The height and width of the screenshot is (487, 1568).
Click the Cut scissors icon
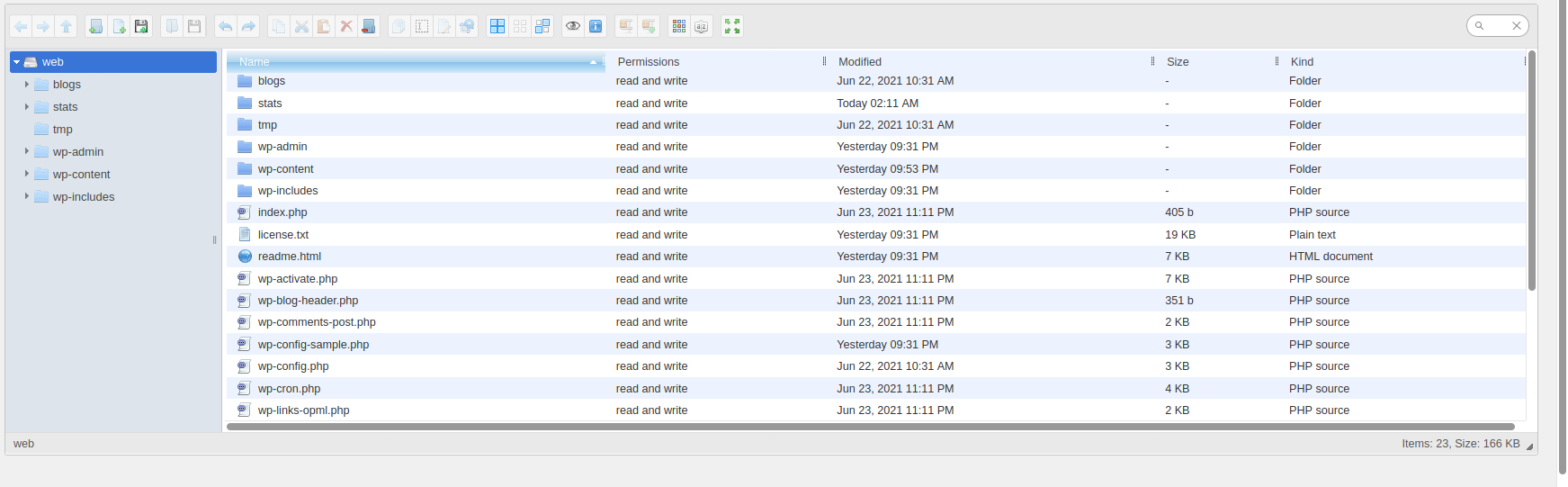tap(301, 26)
